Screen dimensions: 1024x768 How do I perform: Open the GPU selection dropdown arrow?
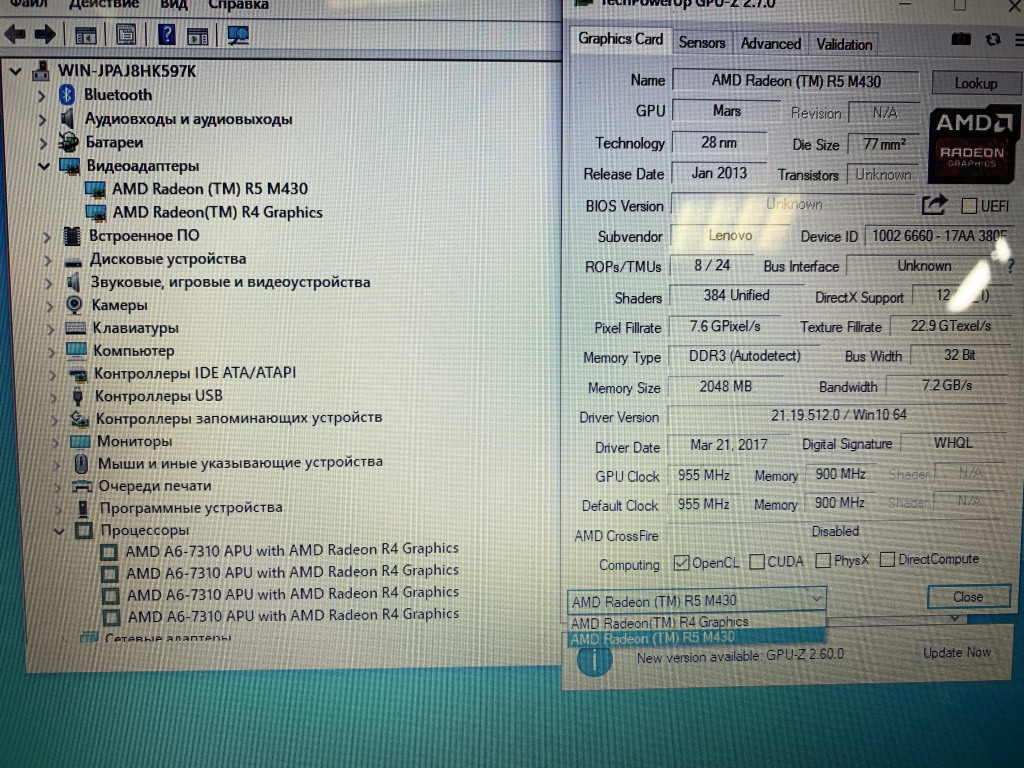point(816,599)
